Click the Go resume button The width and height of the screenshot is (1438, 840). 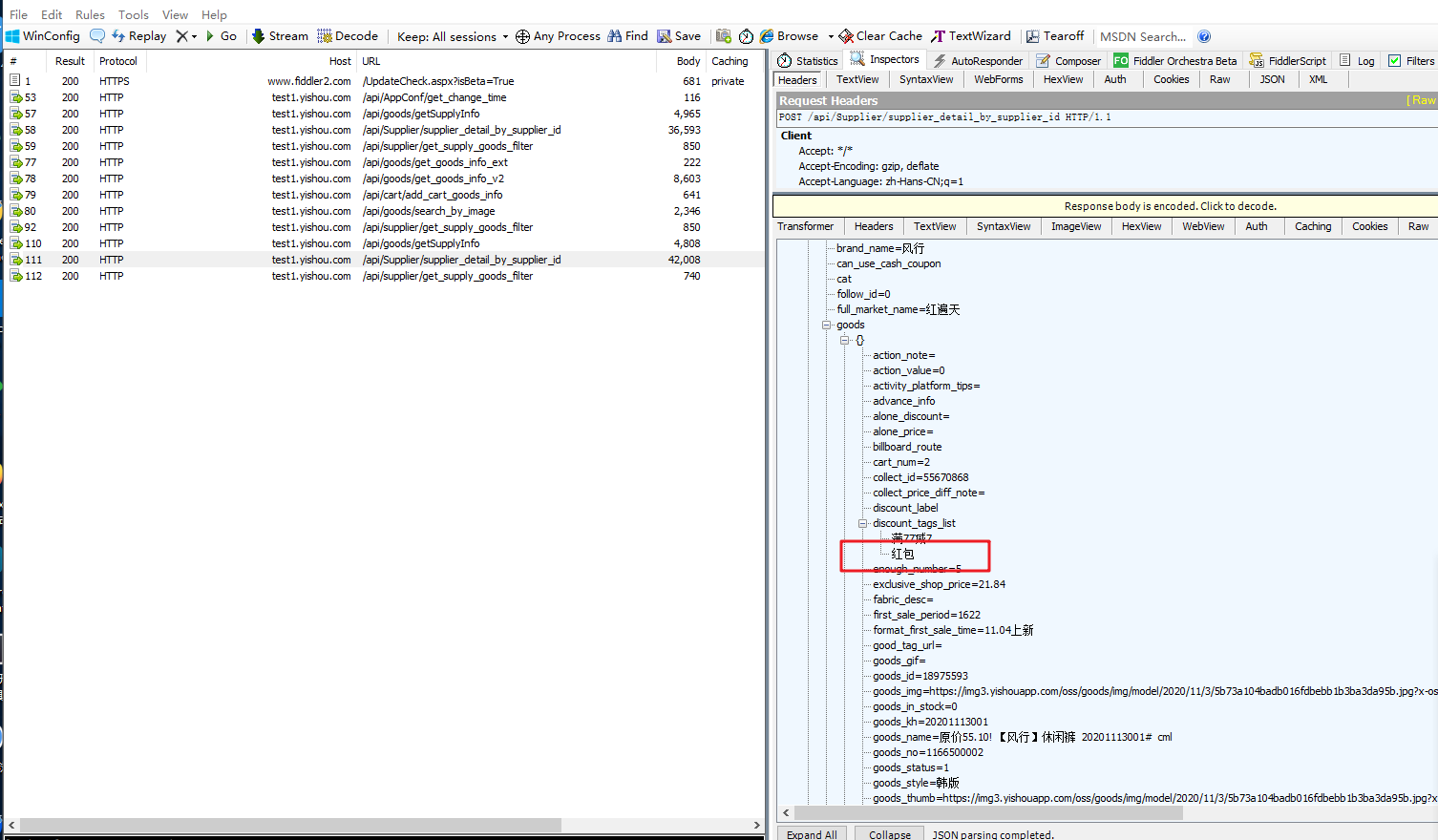pyautogui.click(x=222, y=36)
